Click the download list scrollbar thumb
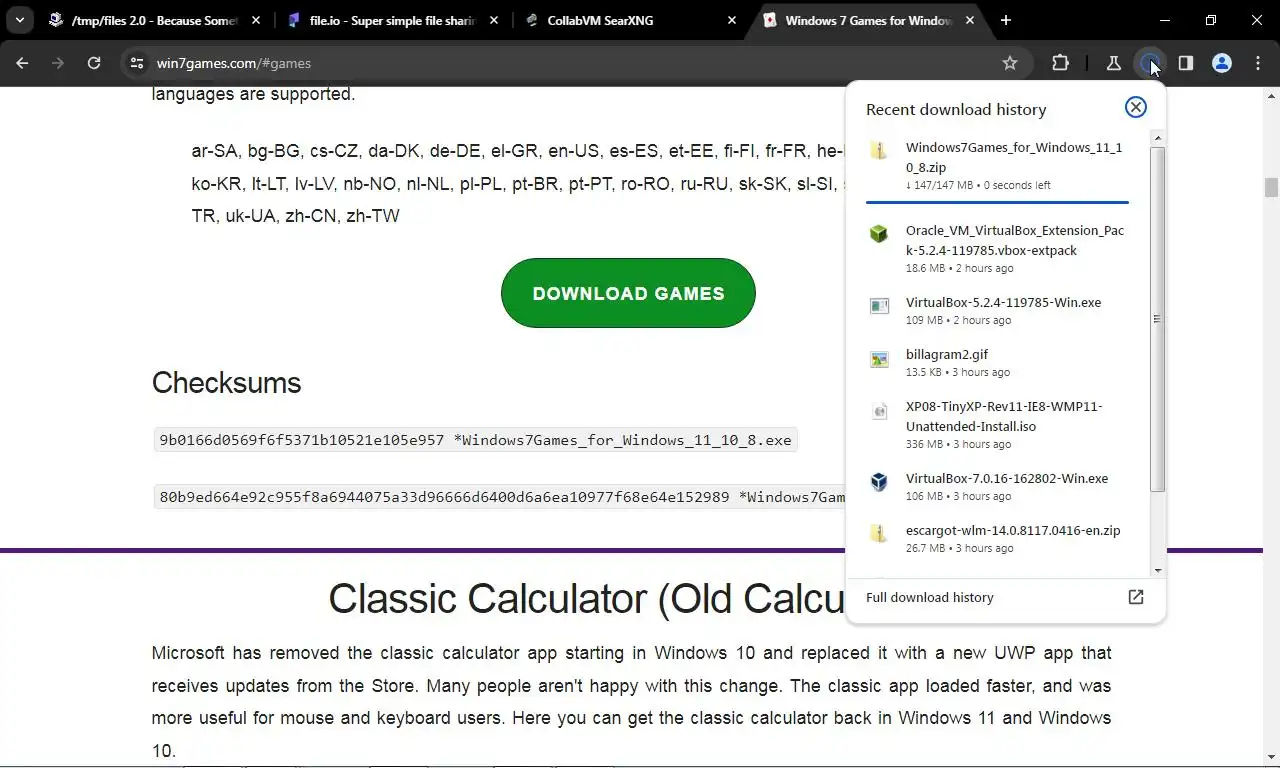Screen dimensions: 1280x768 click(1157, 319)
